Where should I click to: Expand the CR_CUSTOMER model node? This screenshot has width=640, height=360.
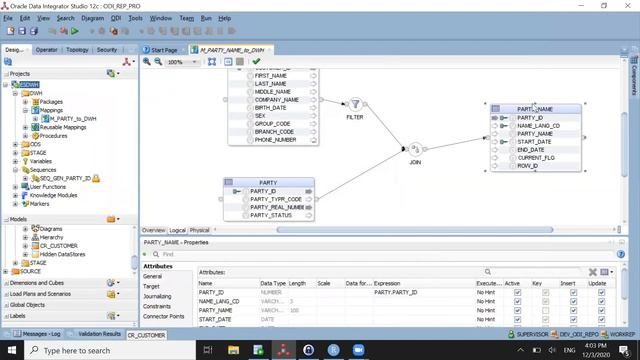pyautogui.click(x=25, y=246)
